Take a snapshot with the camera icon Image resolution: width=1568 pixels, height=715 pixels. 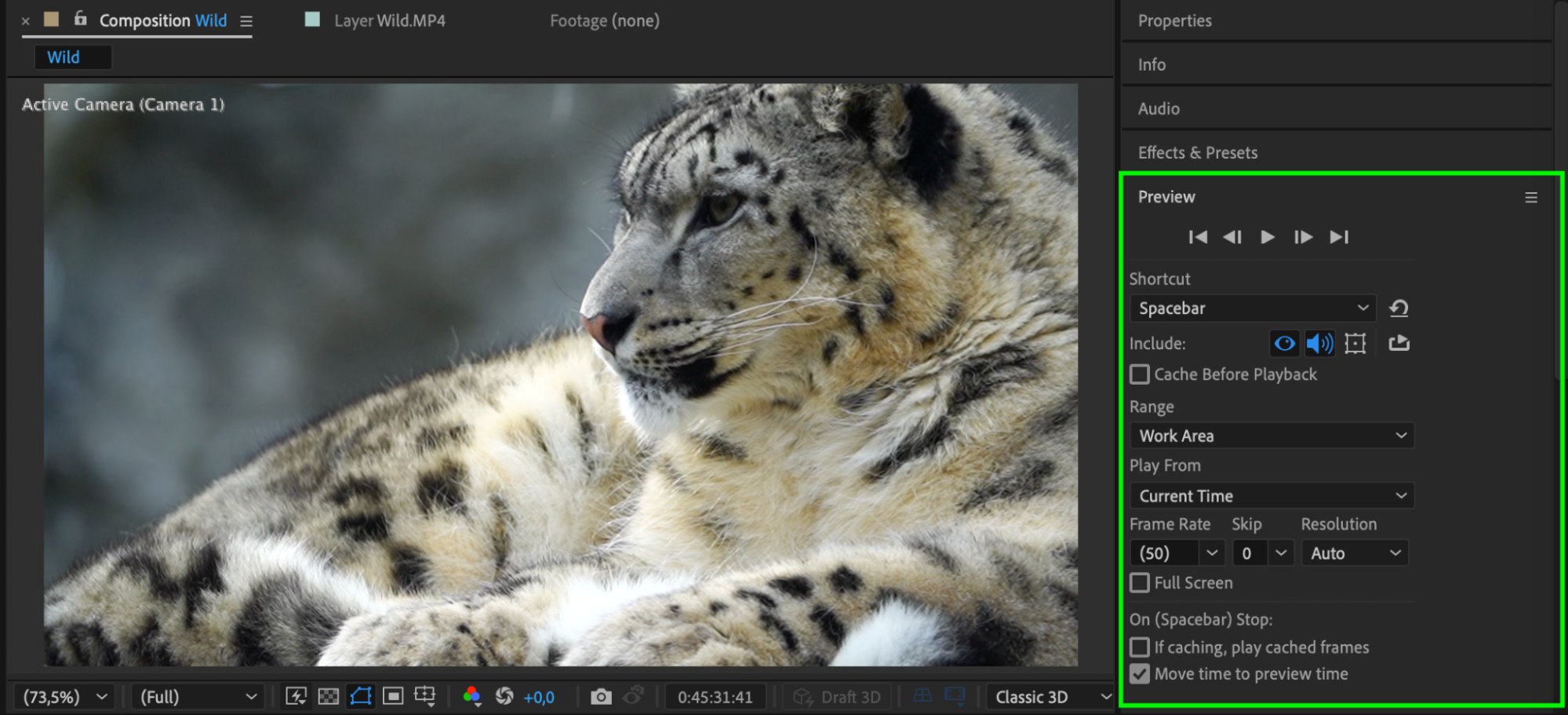click(601, 697)
